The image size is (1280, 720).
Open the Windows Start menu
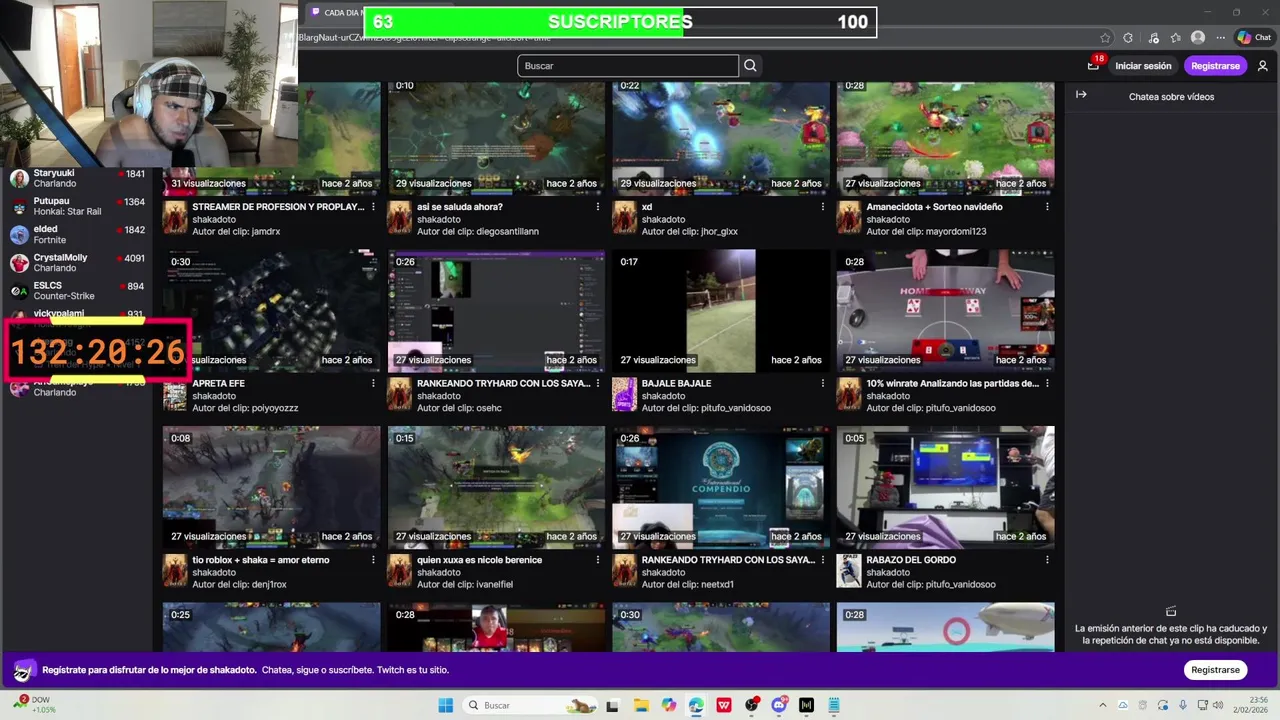445,705
